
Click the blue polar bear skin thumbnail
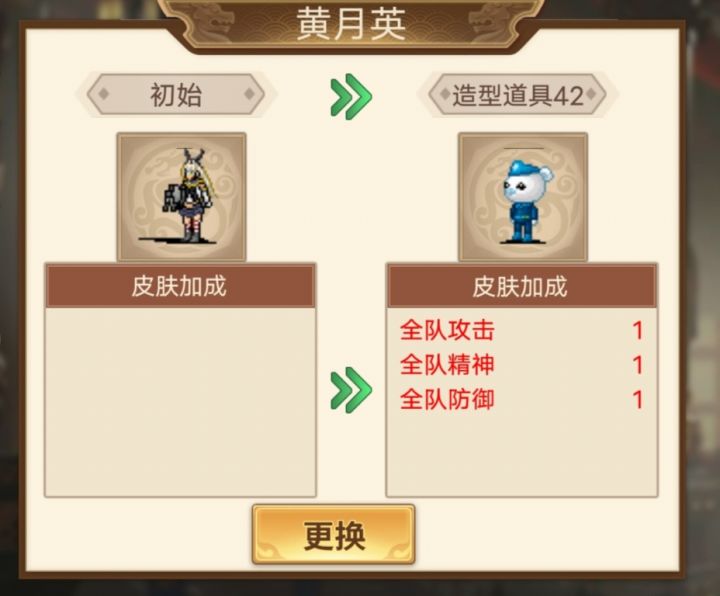coord(523,197)
